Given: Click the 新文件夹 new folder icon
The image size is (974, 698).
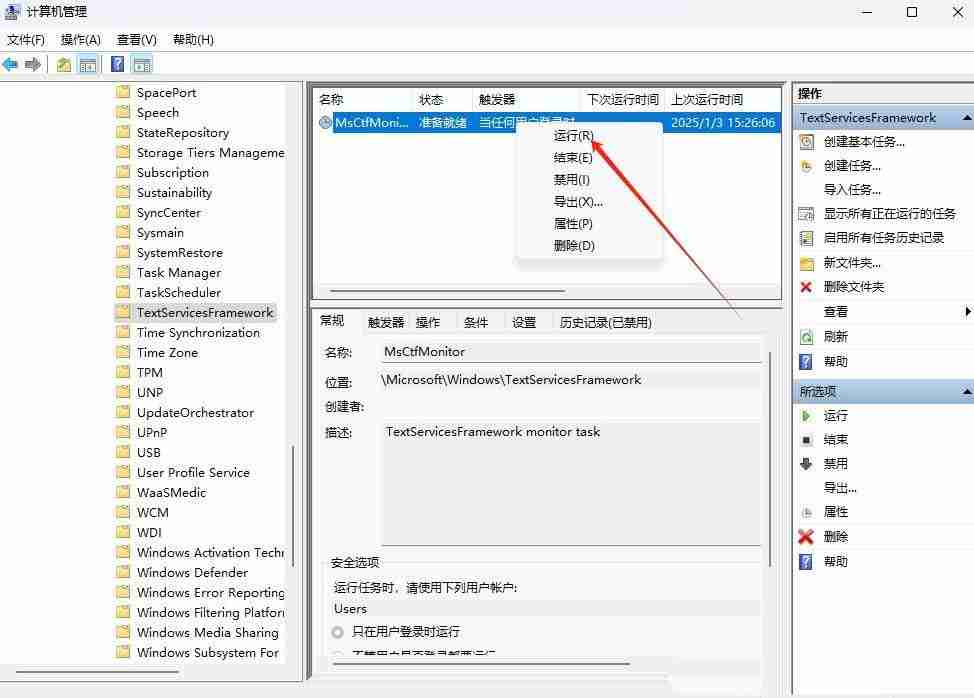Looking at the screenshot, I should [807, 263].
